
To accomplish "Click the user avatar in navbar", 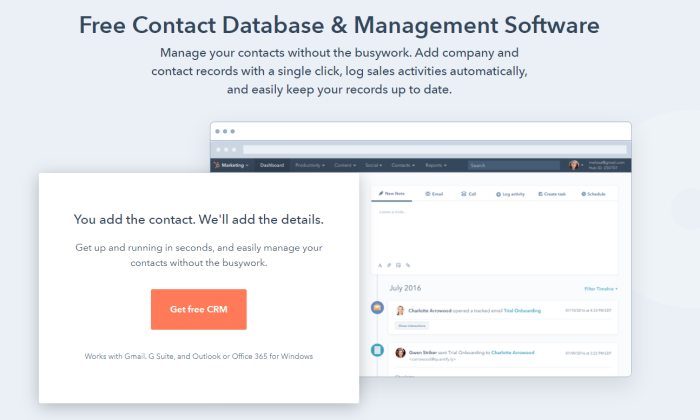I will pyautogui.click(x=574, y=165).
